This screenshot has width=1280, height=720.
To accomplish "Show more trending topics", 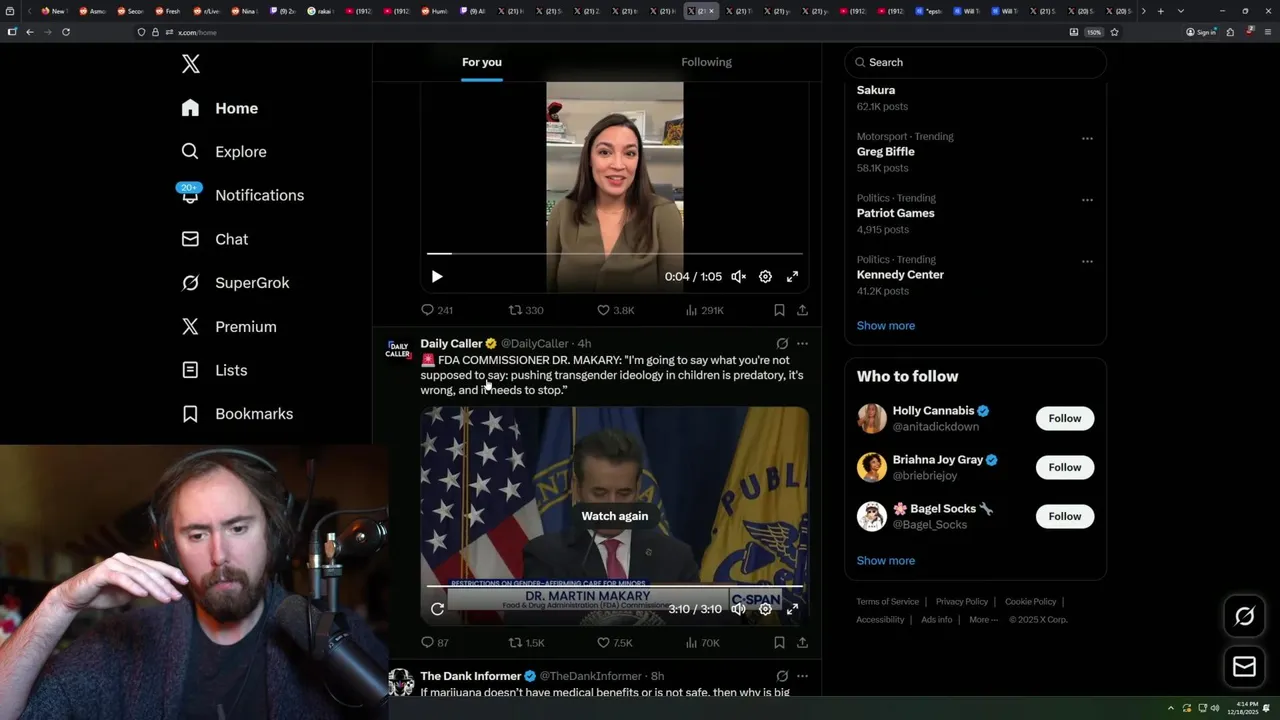I will 886,326.
